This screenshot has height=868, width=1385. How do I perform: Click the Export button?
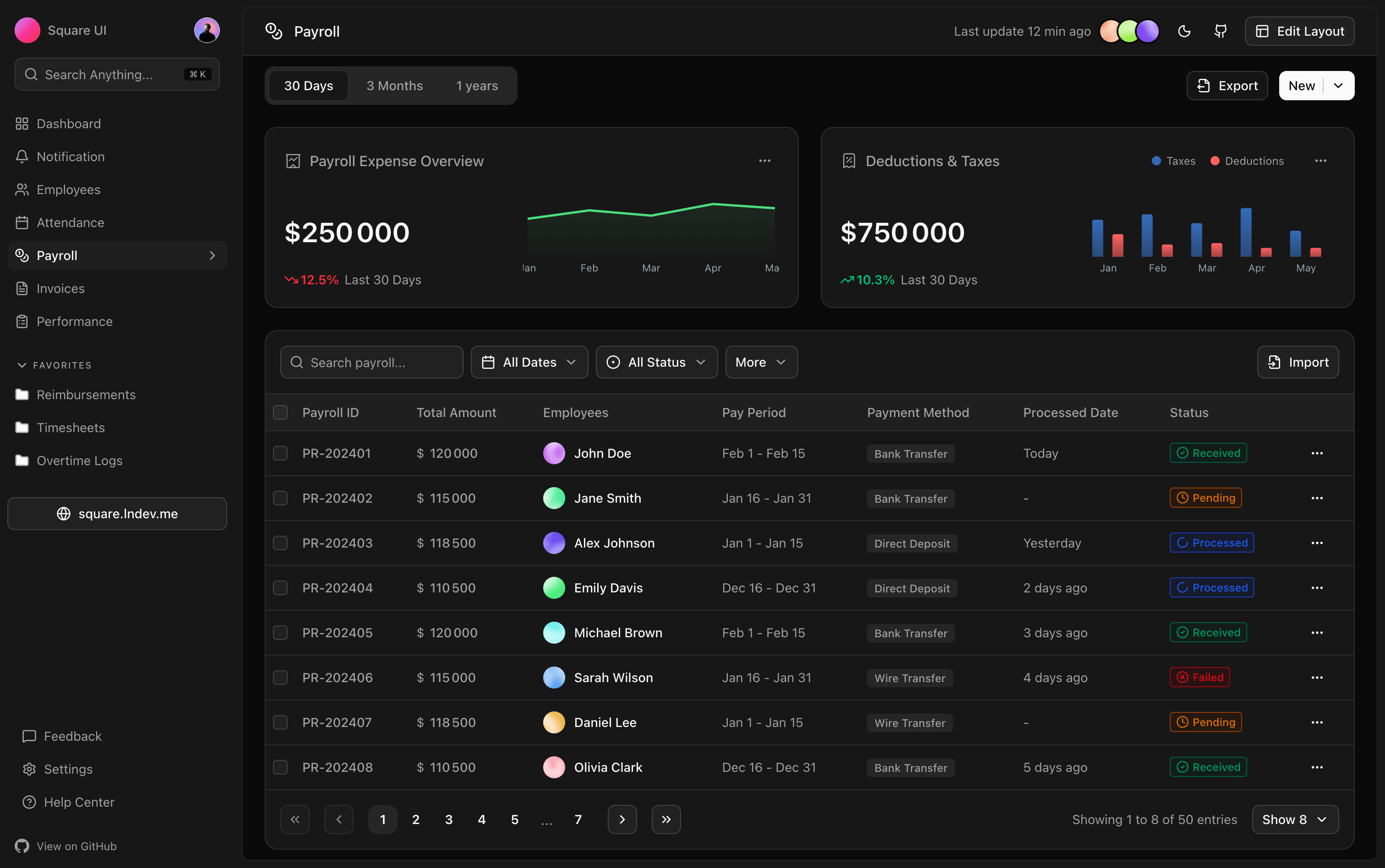pos(1227,86)
